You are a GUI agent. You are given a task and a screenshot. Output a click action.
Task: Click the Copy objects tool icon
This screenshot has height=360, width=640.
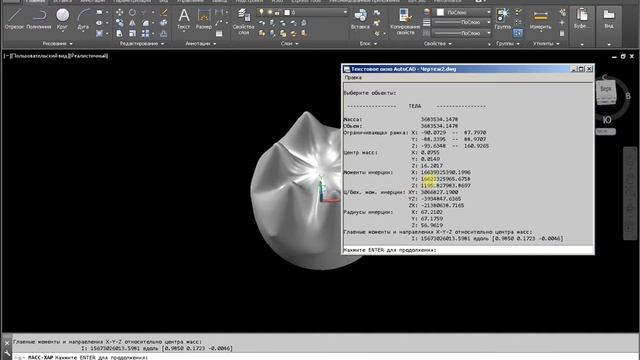tap(119, 23)
